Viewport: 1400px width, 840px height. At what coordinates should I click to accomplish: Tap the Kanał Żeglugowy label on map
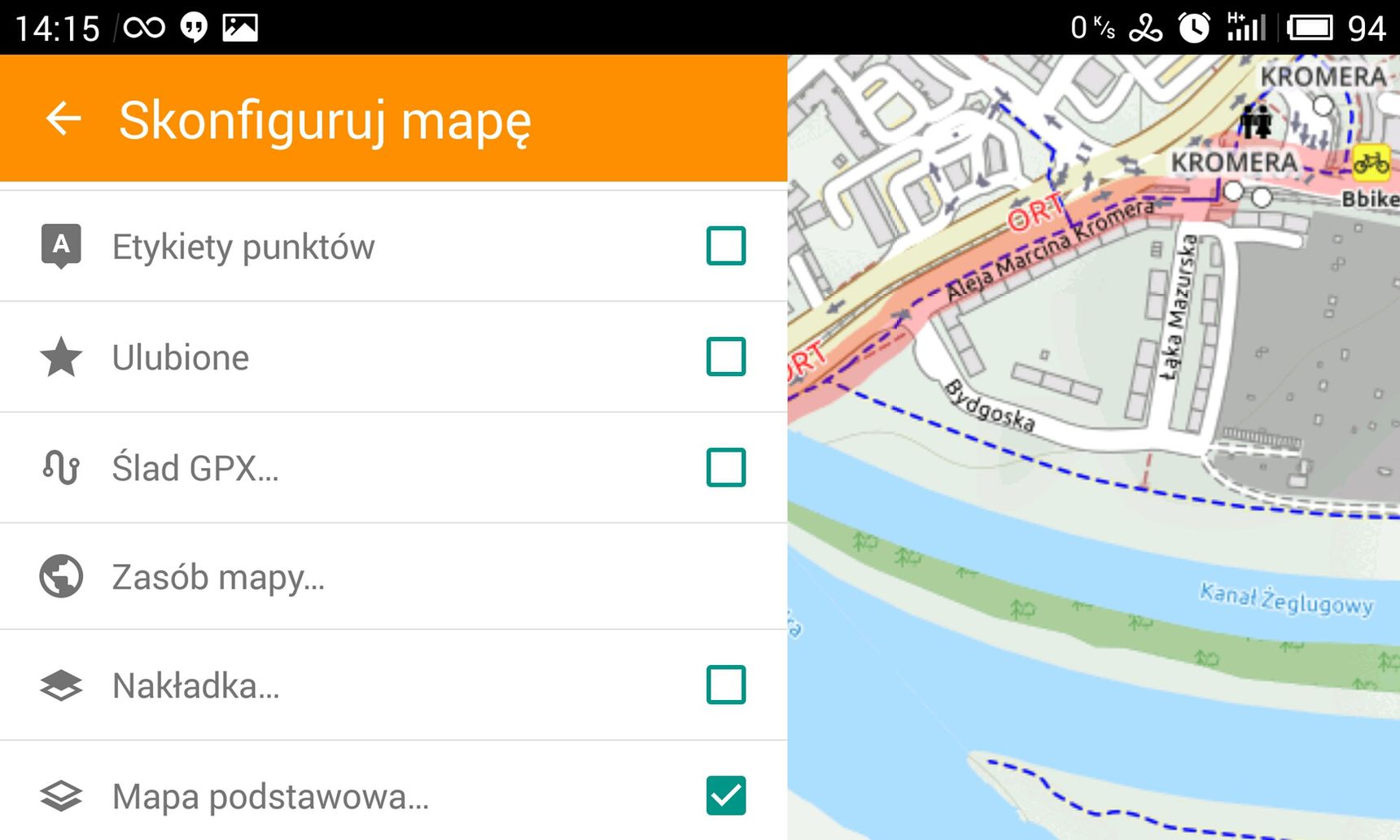pyautogui.click(x=1286, y=599)
